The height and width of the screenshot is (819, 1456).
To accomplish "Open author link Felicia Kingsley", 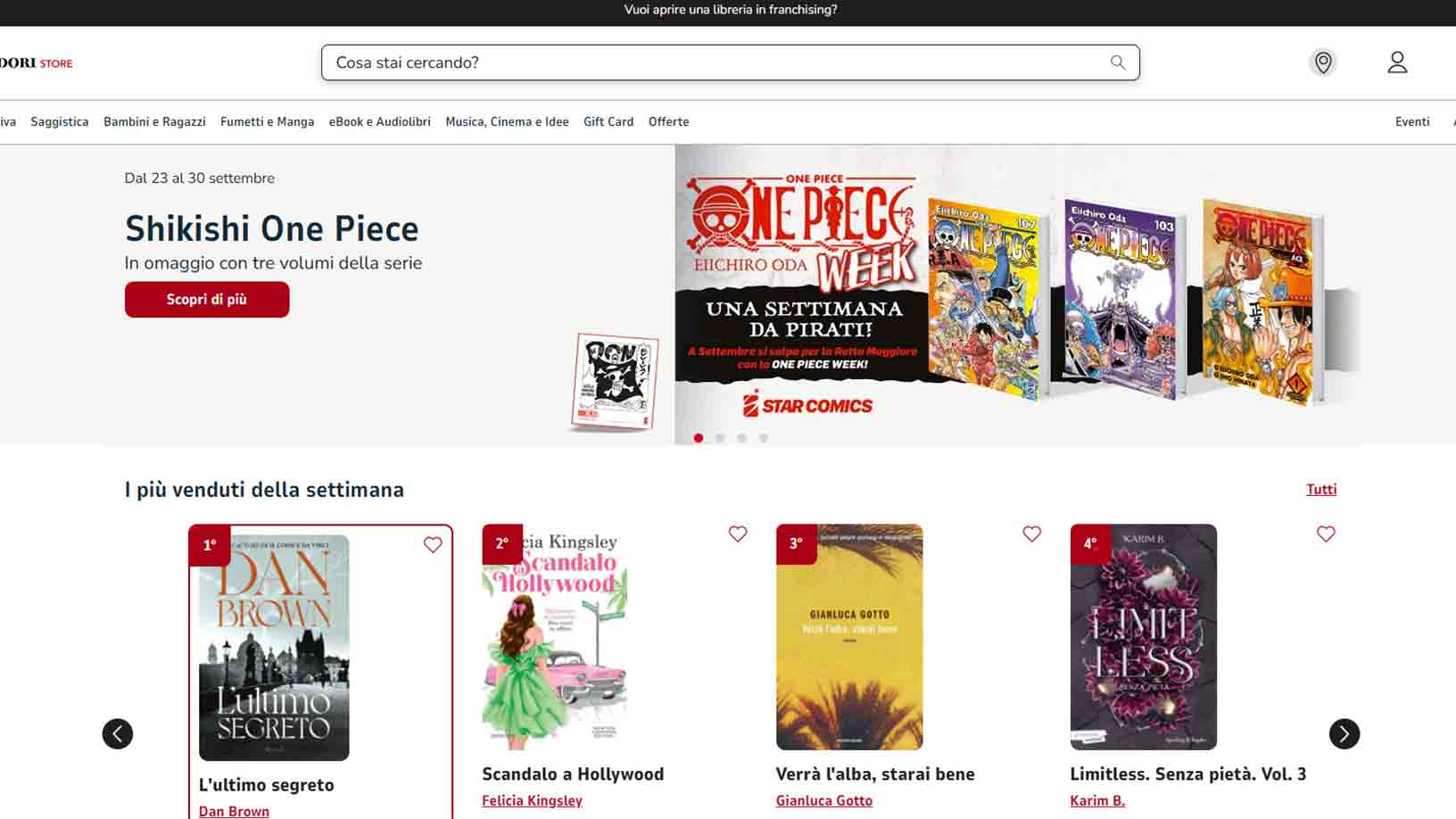I will point(532,800).
